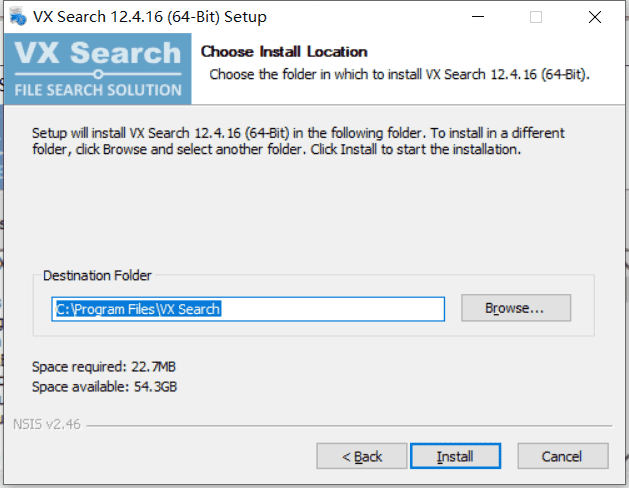629x488 pixels.
Task: Click the Space required 22.7MB text
Action: click(104, 367)
